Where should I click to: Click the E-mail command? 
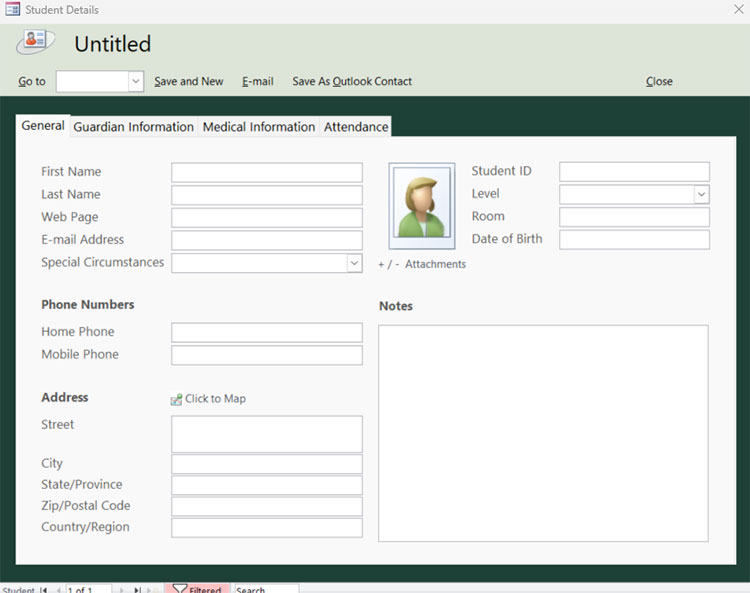click(x=257, y=81)
